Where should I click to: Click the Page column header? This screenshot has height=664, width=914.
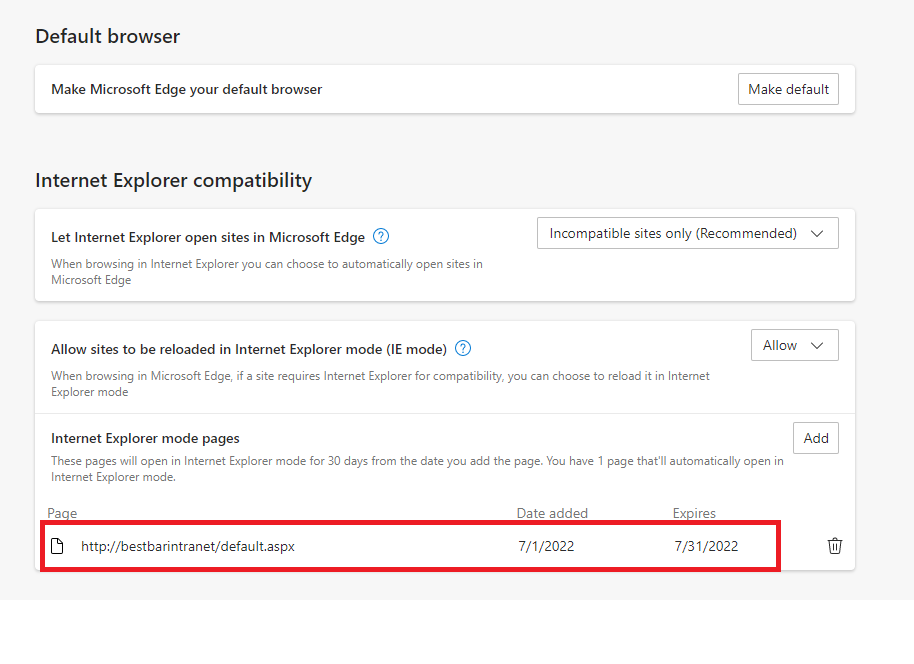click(x=62, y=513)
